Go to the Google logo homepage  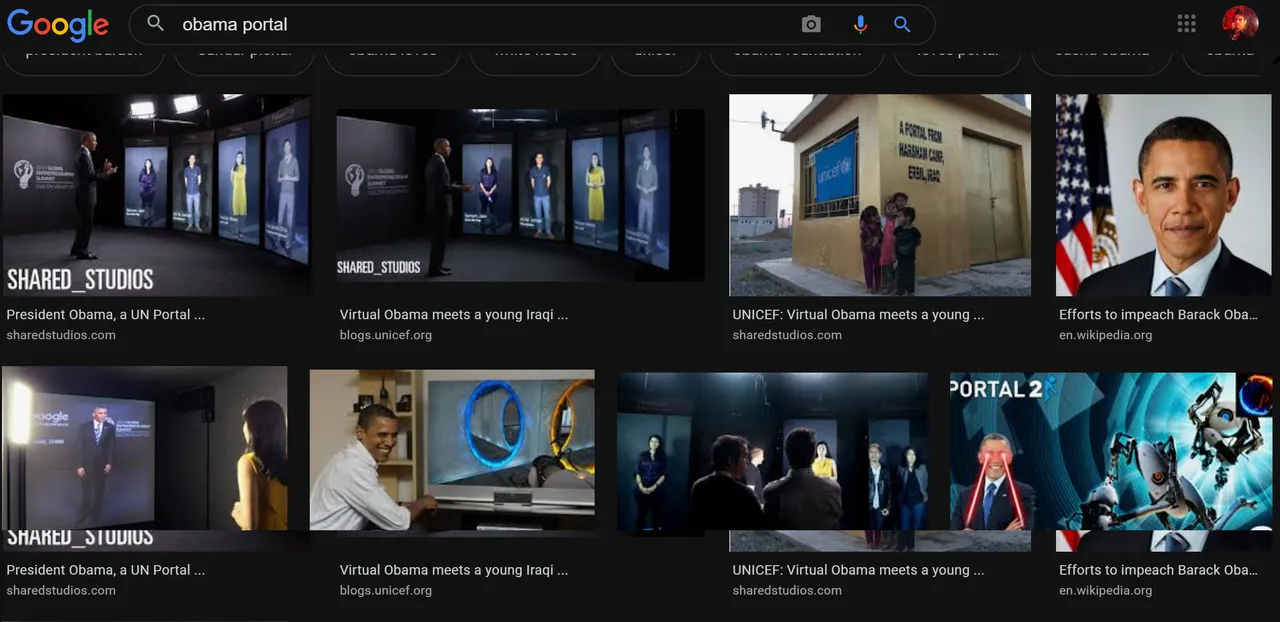click(58, 25)
